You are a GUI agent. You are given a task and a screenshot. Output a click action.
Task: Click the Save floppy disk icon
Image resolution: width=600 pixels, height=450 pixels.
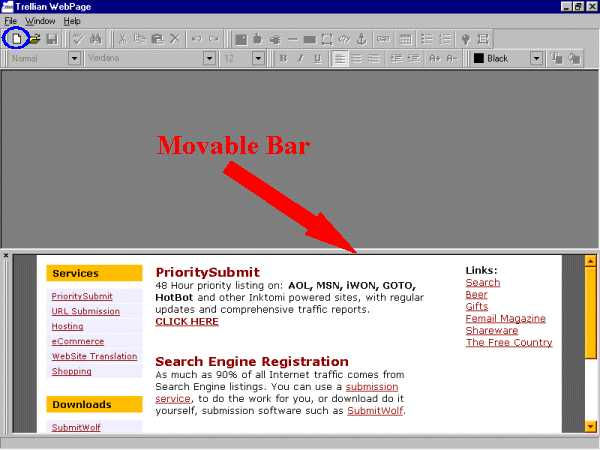click(x=52, y=39)
